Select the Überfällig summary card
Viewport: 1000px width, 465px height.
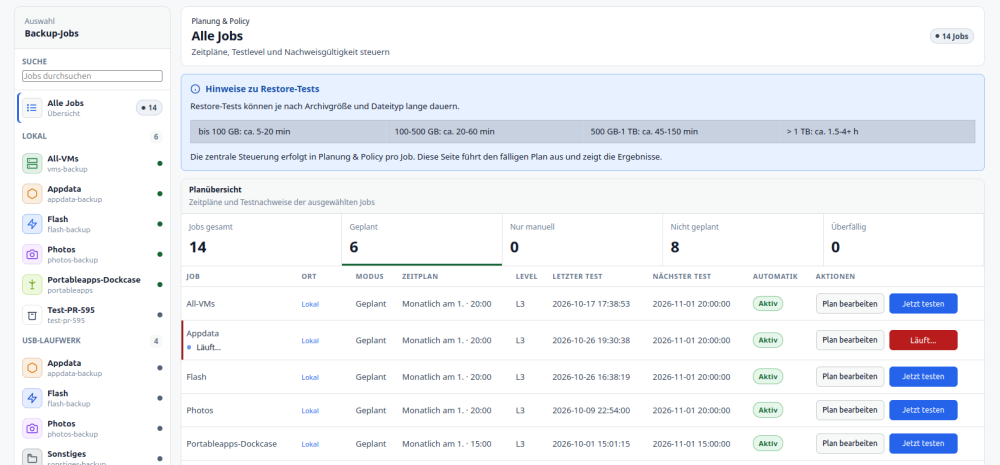[904, 239]
